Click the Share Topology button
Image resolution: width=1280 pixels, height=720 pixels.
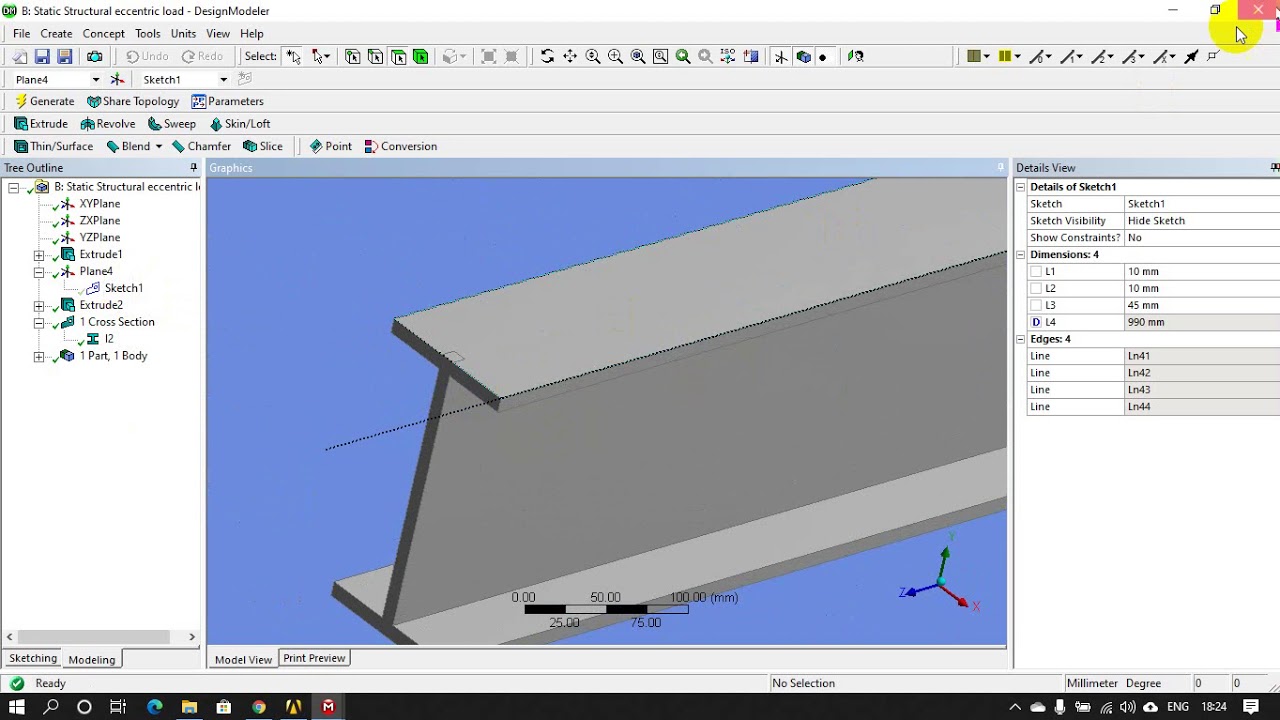[133, 101]
